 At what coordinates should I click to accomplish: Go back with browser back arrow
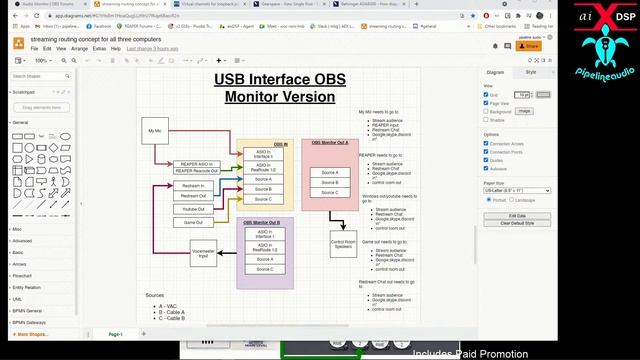(x=16, y=16)
